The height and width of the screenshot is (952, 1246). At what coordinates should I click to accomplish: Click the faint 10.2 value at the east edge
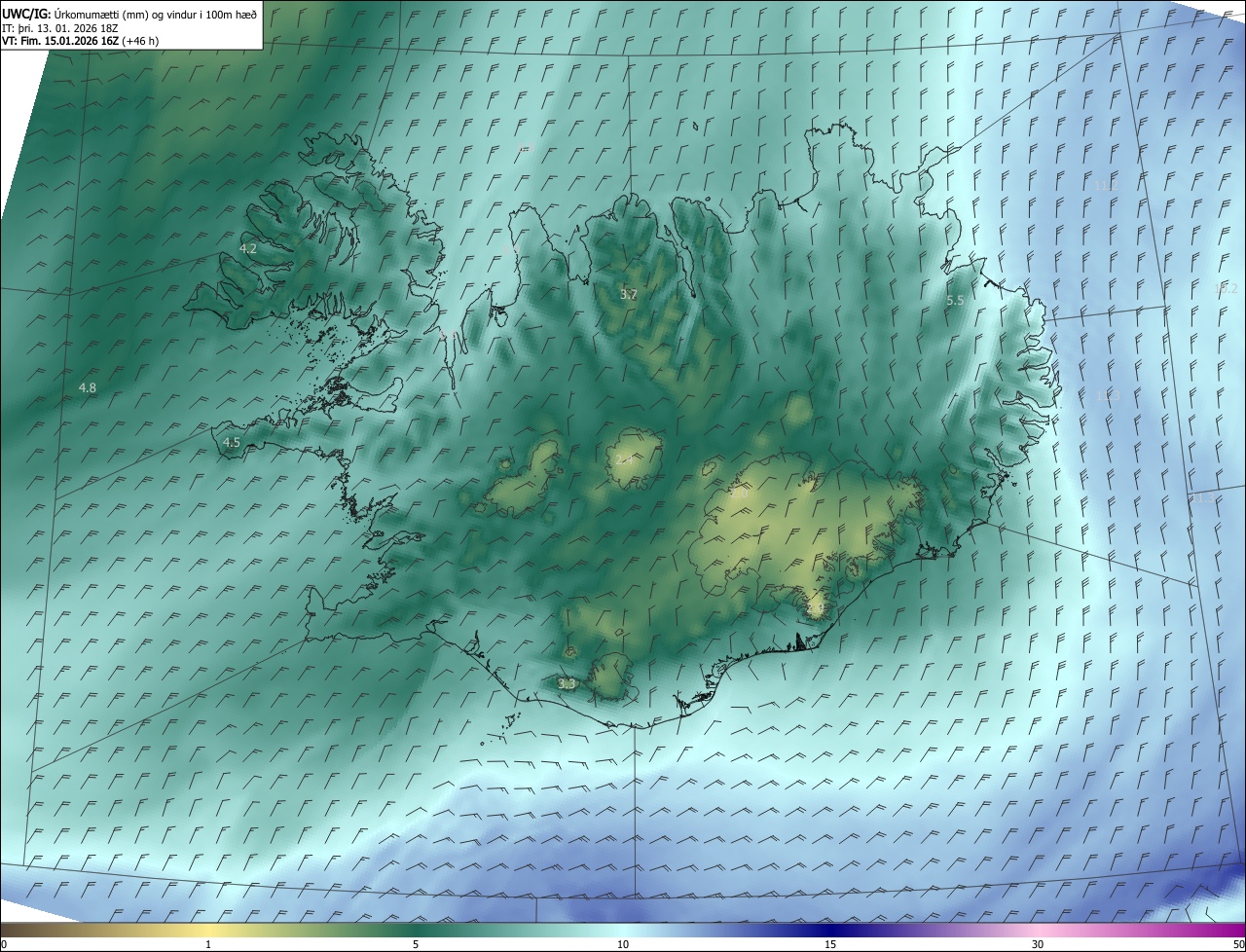pos(1226,289)
